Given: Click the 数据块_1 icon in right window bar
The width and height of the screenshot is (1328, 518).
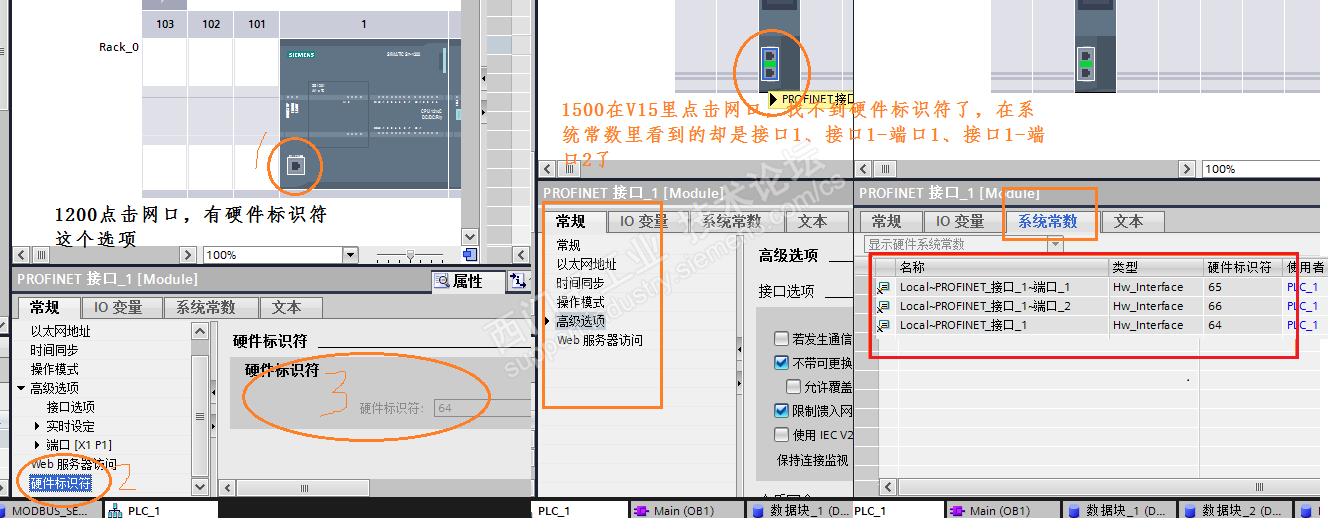Looking at the screenshot, I should tap(1075, 510).
